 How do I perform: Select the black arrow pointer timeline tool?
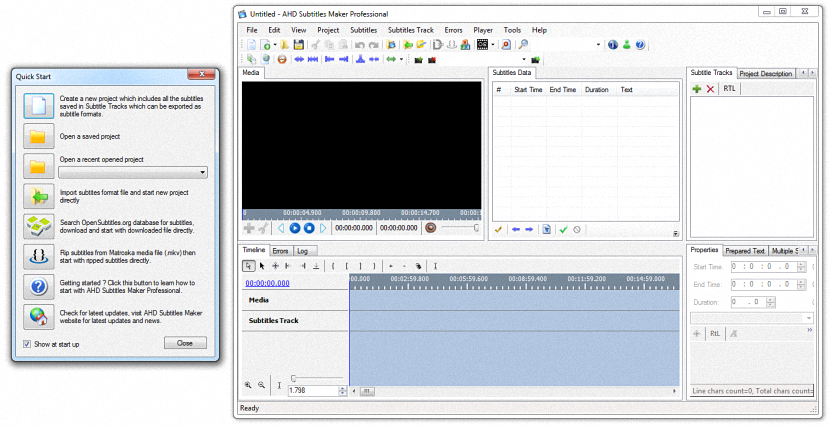coord(261,266)
